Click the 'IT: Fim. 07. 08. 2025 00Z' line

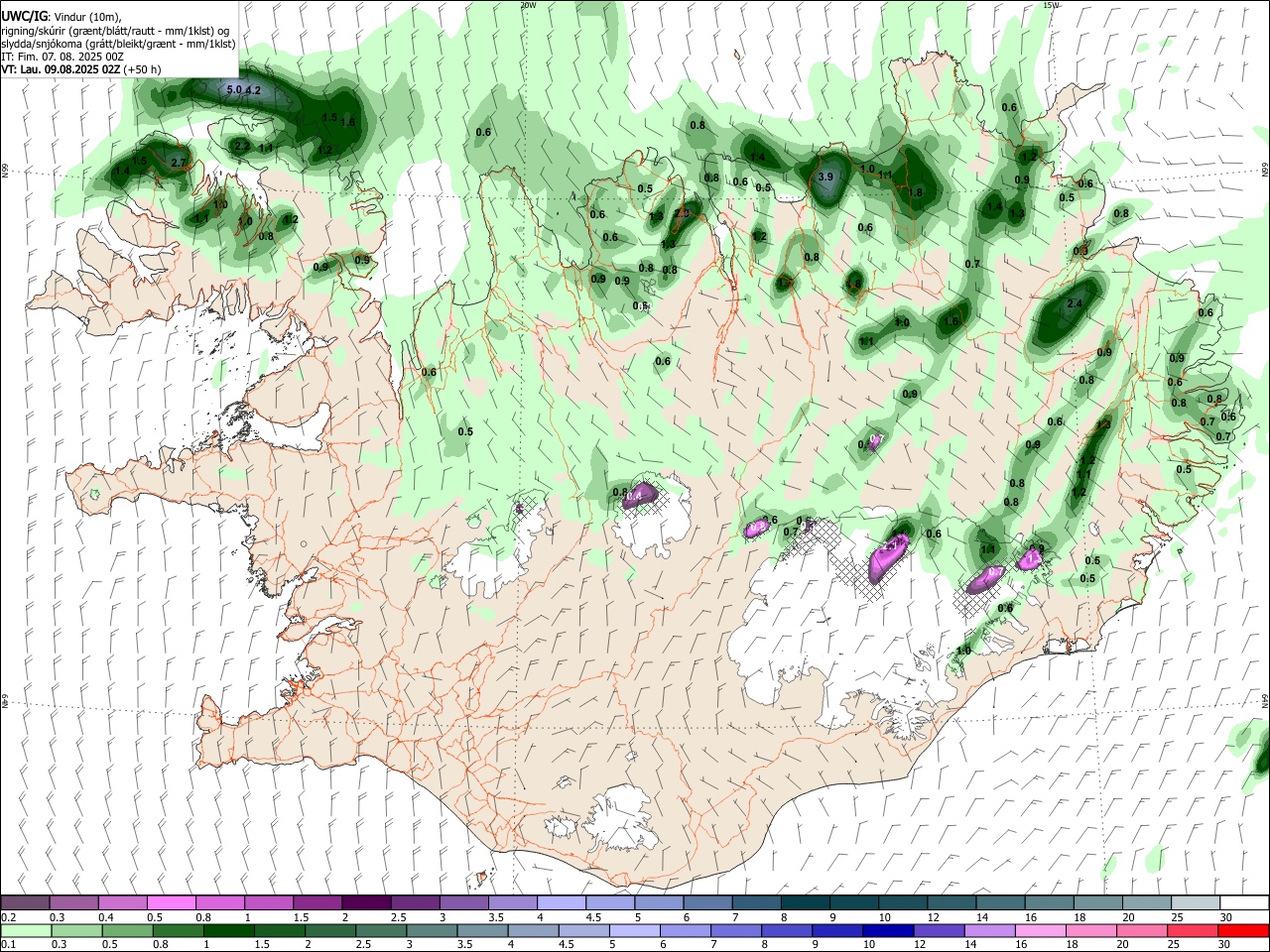pos(63,57)
